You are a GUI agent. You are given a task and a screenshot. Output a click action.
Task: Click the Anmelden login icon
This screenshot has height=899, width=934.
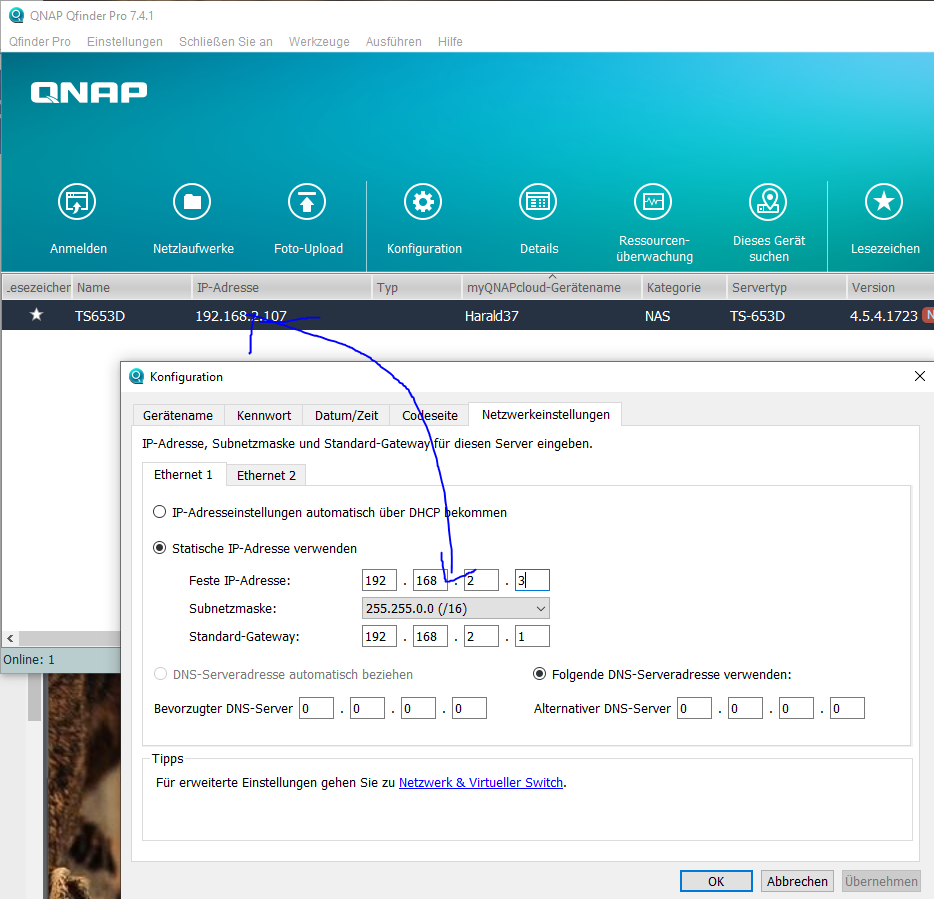coord(77,202)
